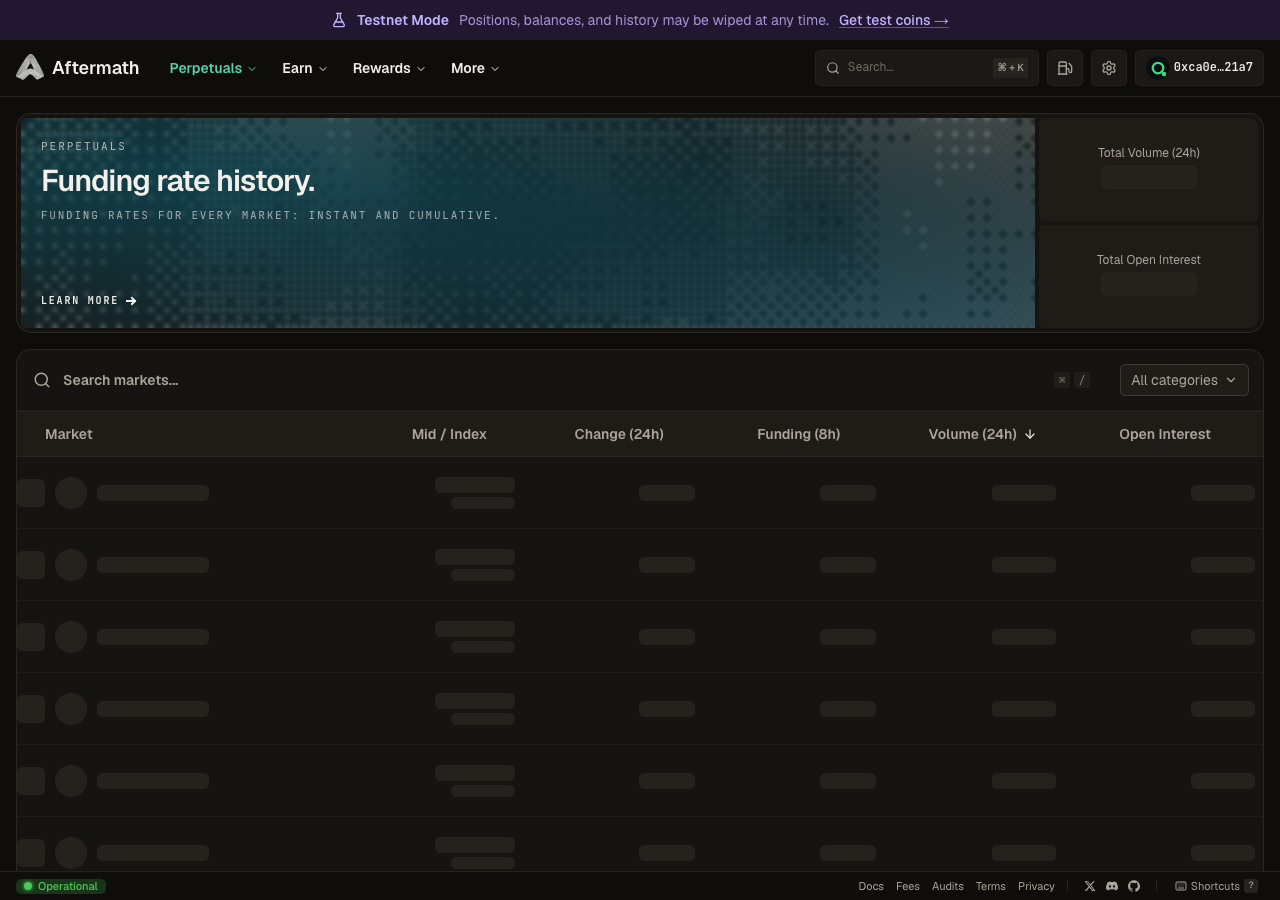Follow the Get test coins link

coord(893,20)
